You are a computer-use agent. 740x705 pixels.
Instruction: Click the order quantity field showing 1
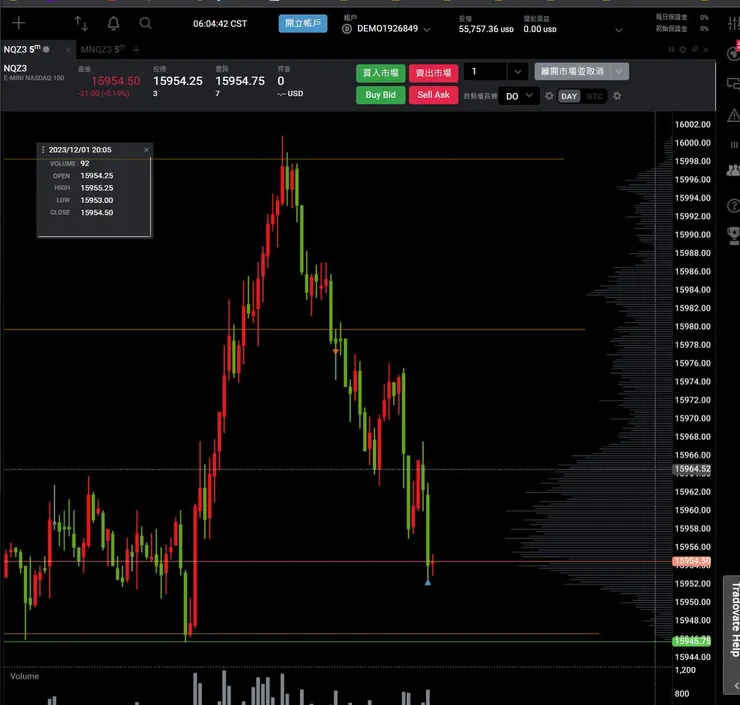point(485,72)
